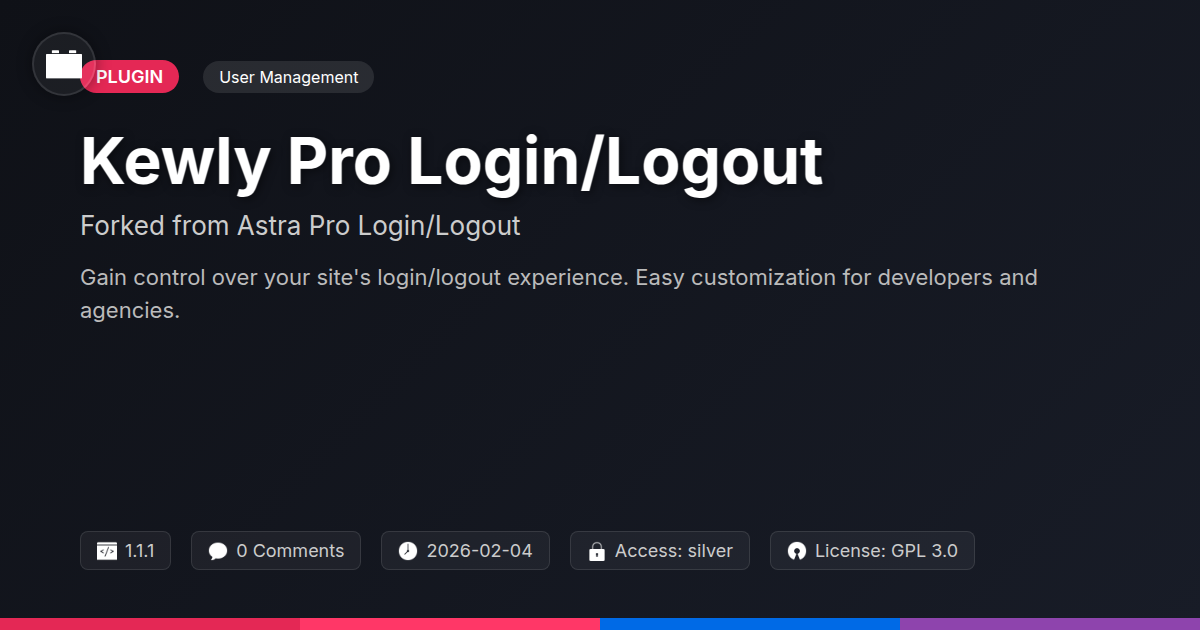Click the blue bottom color stripe
The width and height of the screenshot is (1200, 630).
pyautogui.click(x=750, y=624)
